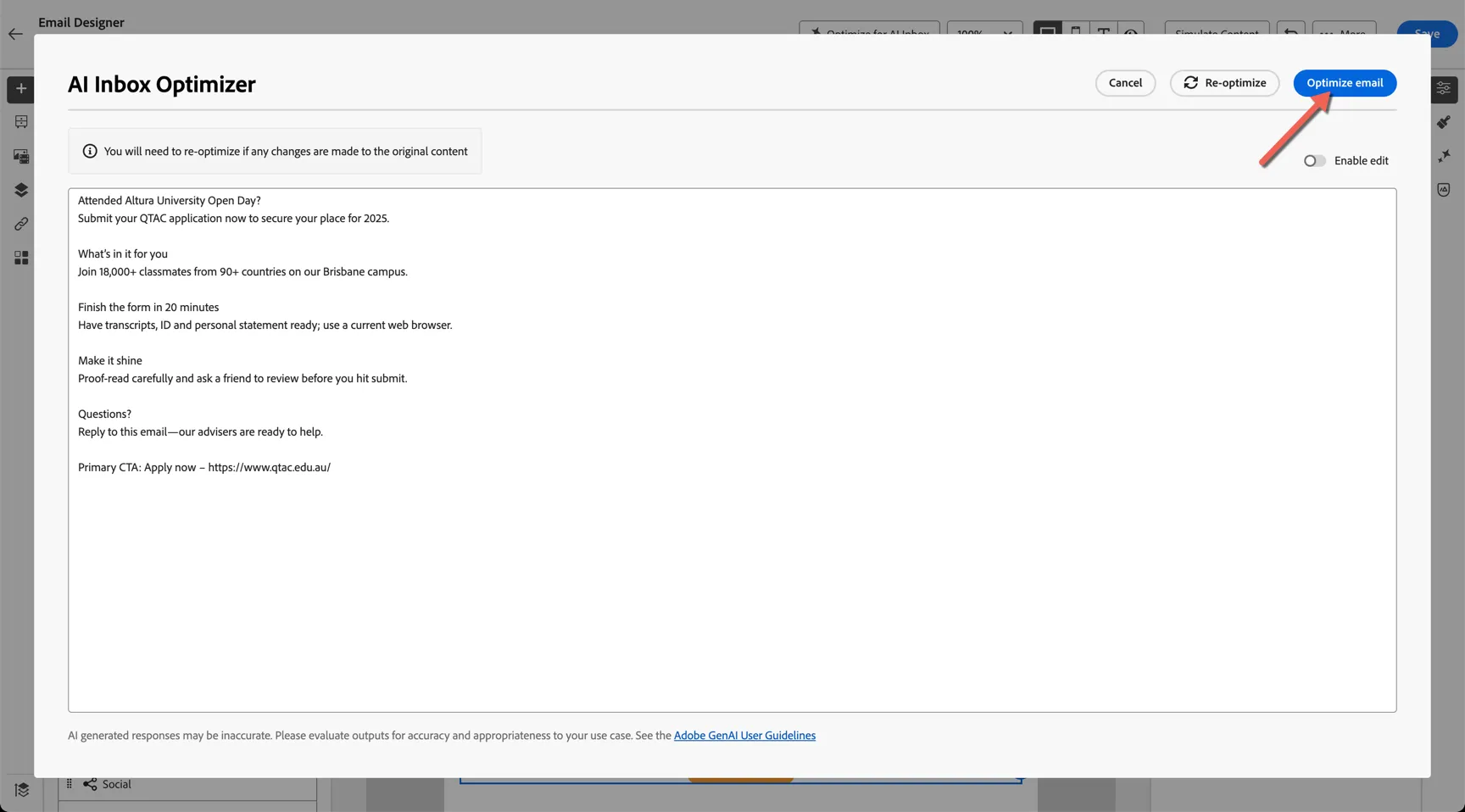Open the links chain icon in left sidebar
The width and height of the screenshot is (1465, 812).
[x=21, y=224]
